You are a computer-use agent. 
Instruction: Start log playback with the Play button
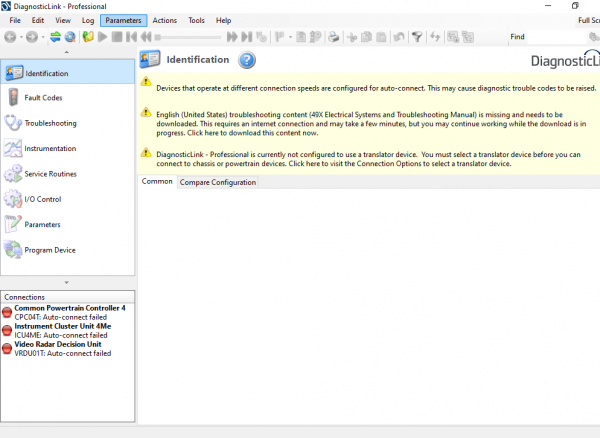pos(102,37)
